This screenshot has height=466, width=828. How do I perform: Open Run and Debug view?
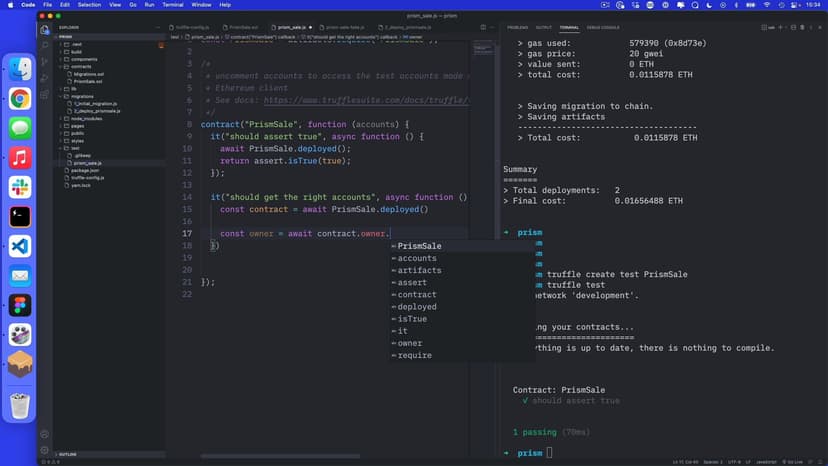tap(45, 78)
